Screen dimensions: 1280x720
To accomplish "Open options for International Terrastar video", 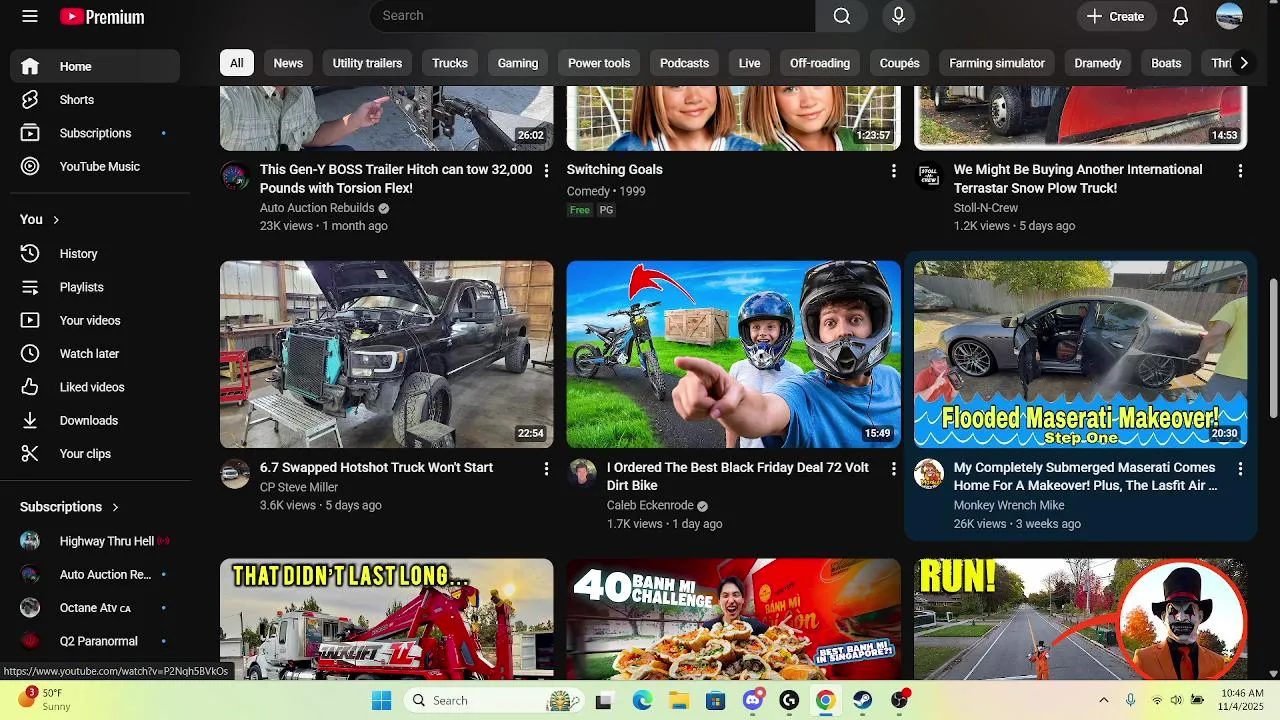I will click(1240, 171).
